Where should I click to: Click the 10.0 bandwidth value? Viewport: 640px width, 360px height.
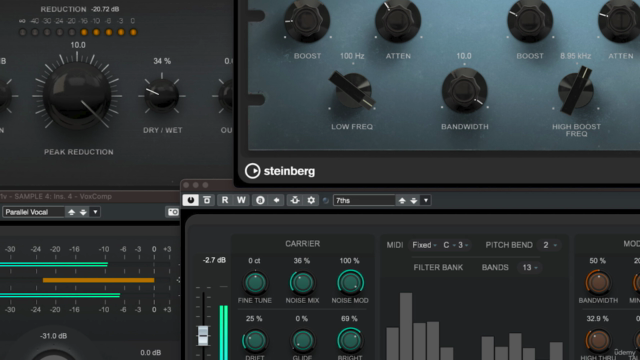(464, 56)
